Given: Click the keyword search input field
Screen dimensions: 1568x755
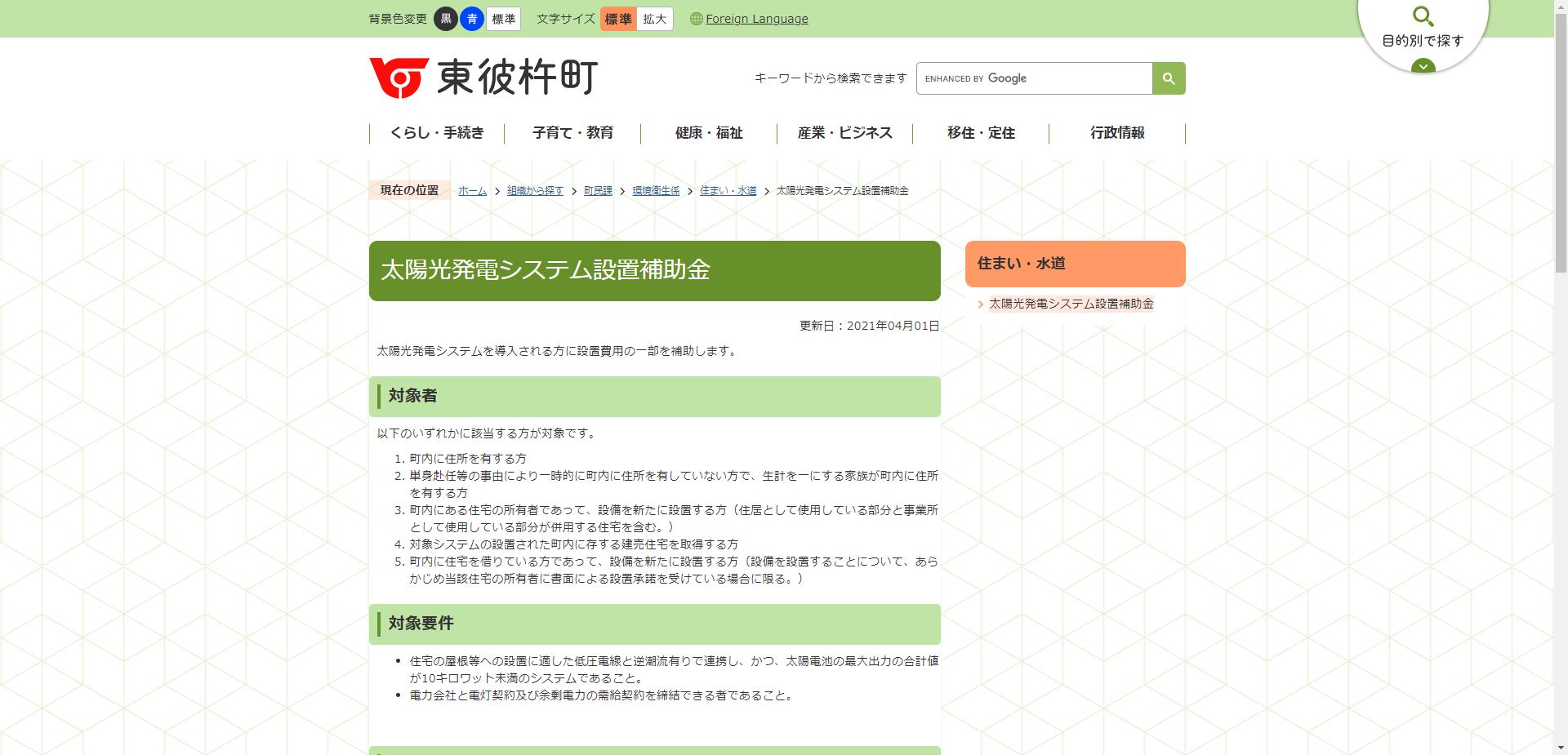Looking at the screenshot, I should pos(1033,78).
